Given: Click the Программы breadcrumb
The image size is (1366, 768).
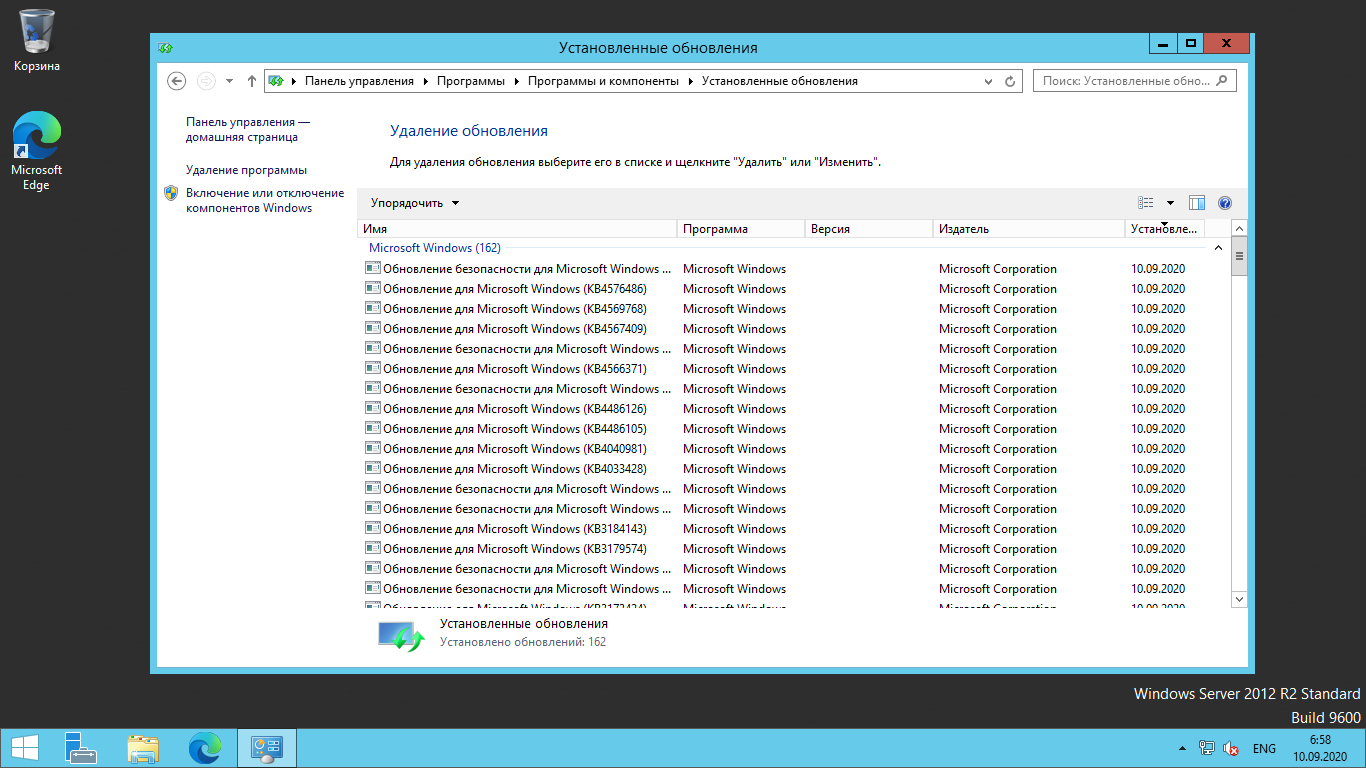Looking at the screenshot, I should point(471,81).
